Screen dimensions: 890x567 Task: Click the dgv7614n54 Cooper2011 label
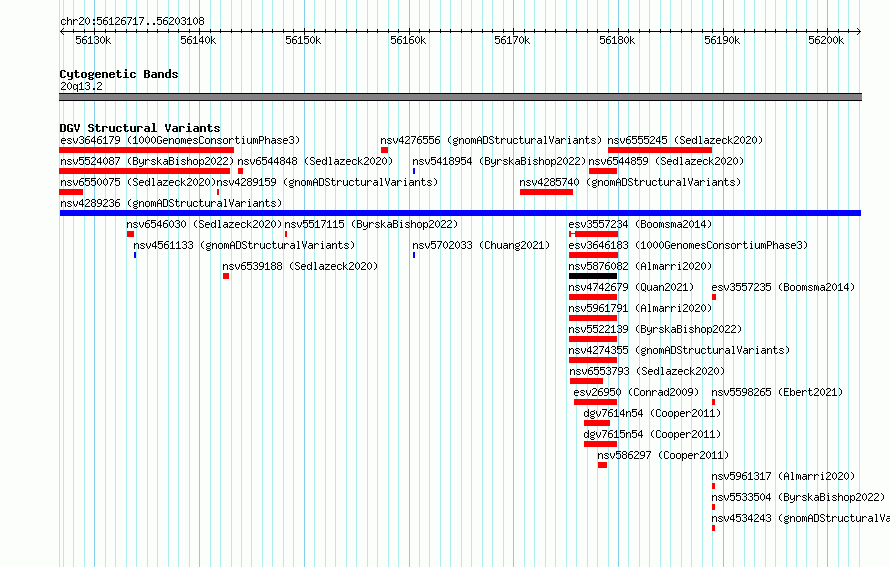(x=652, y=413)
